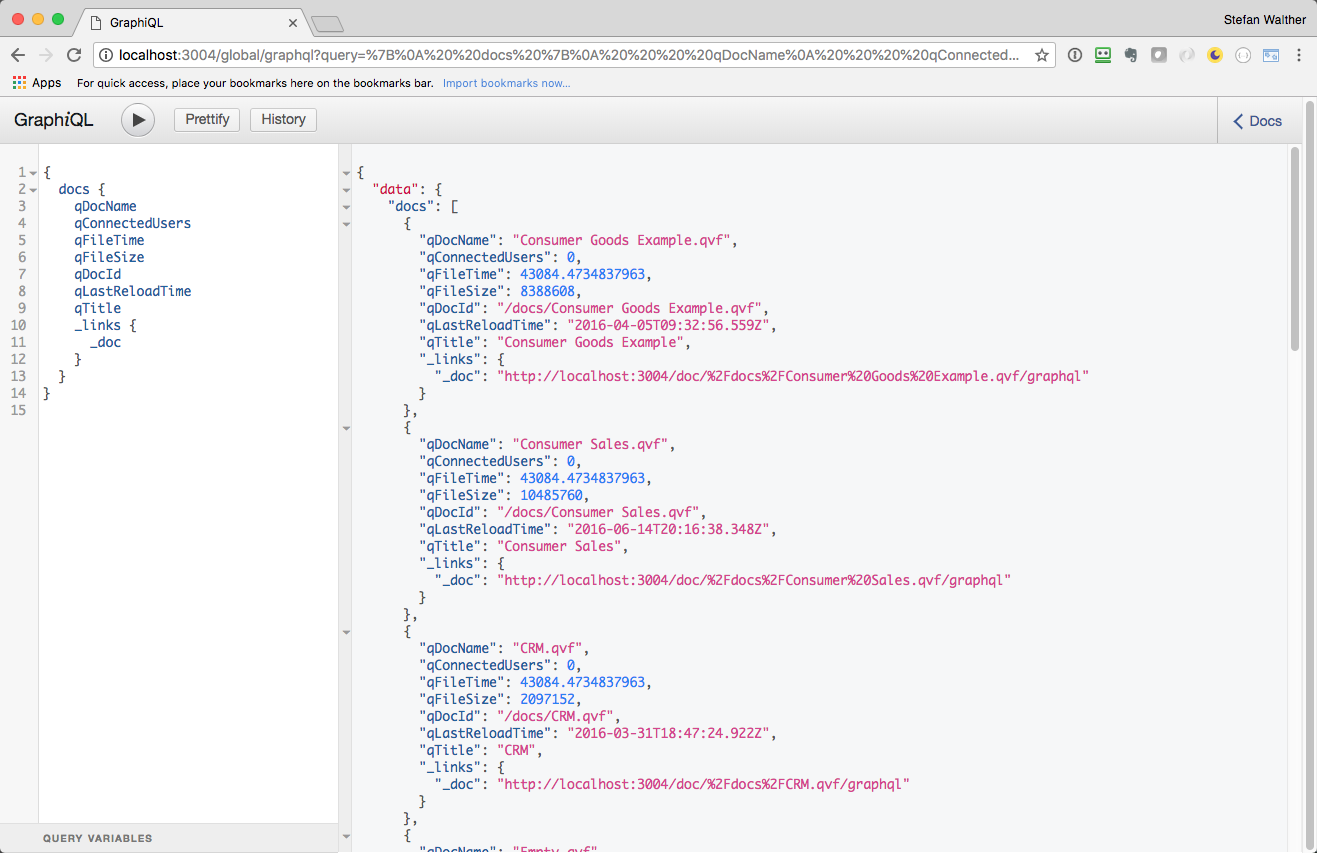Screen dimensions: 1317x853
Task: Click qLastReloadTime in the query editor
Action: pyautogui.click(x=132, y=292)
